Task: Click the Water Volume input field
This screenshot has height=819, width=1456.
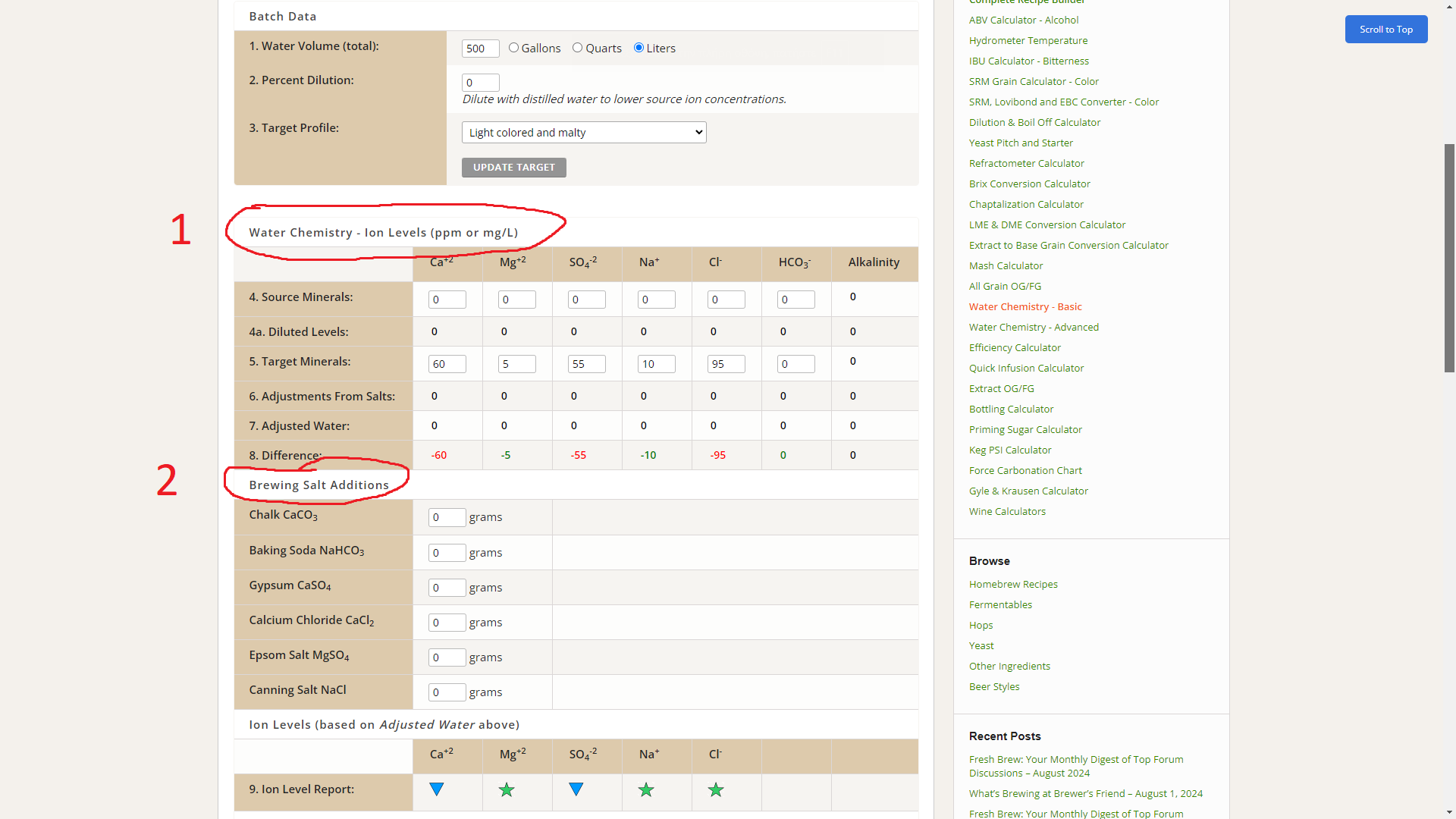Action: [480, 49]
